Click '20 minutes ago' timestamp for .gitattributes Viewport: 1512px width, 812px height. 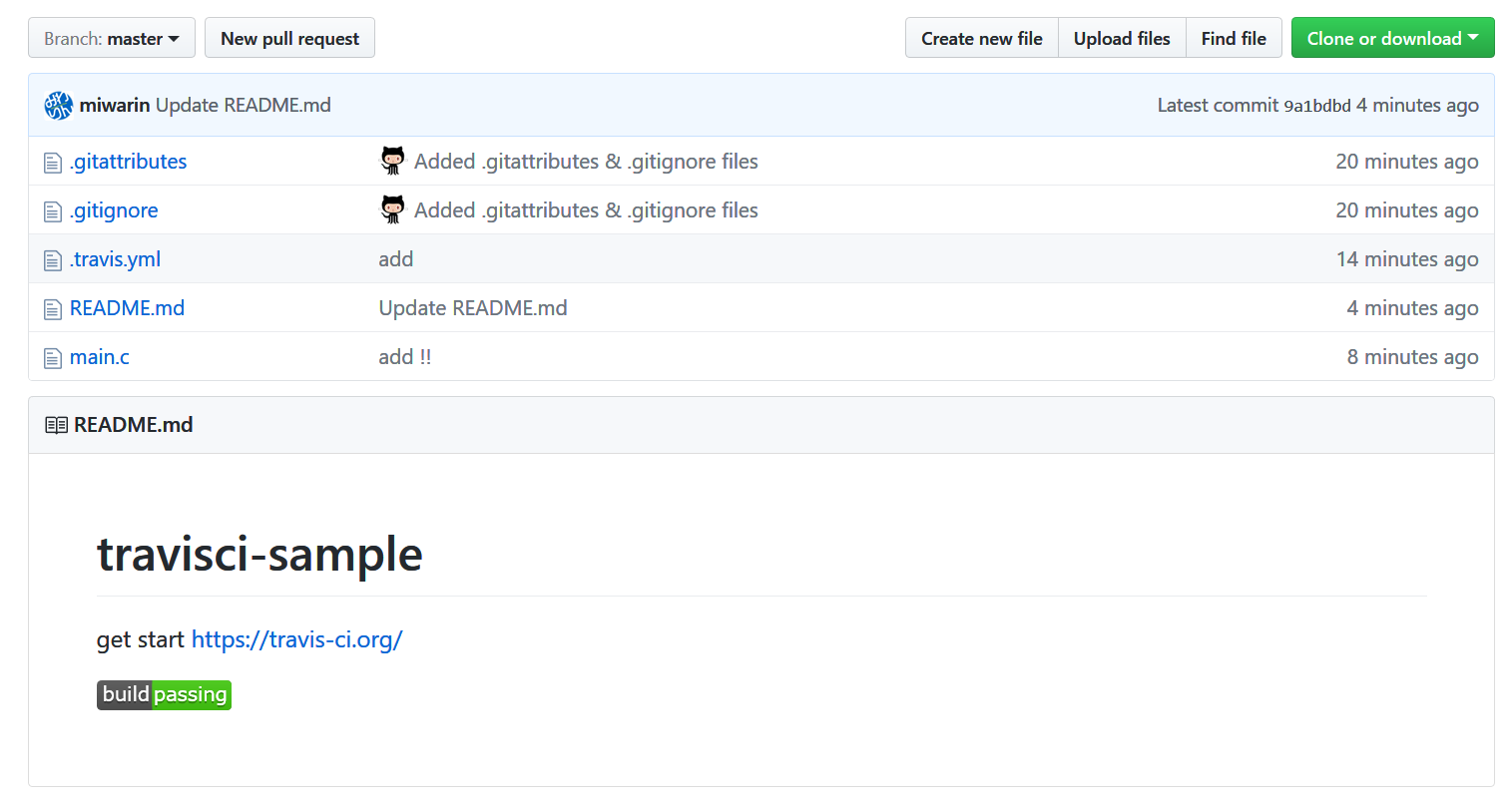(x=1407, y=162)
